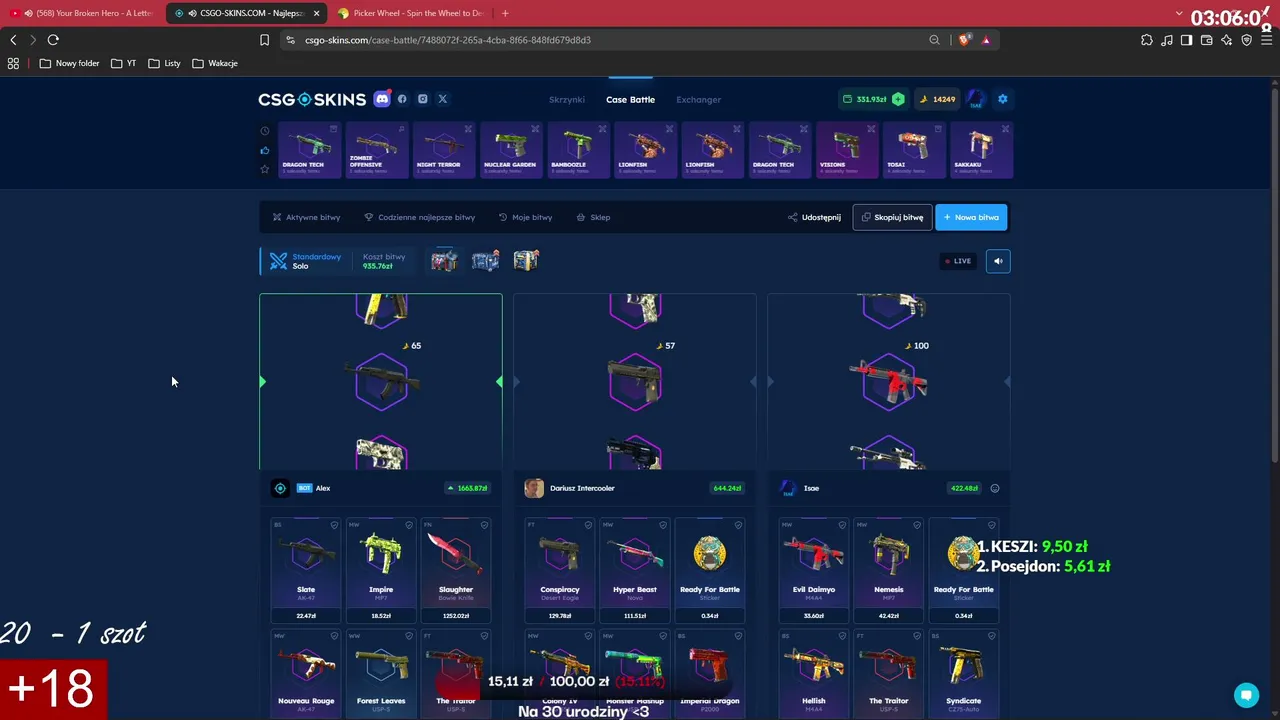
Task: Open the Tosai drop card
Action: (x=914, y=150)
